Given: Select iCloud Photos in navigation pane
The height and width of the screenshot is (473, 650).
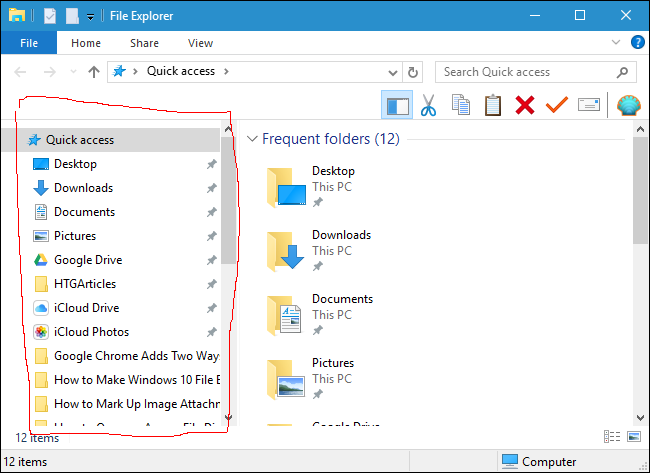Looking at the screenshot, I should tap(91, 332).
